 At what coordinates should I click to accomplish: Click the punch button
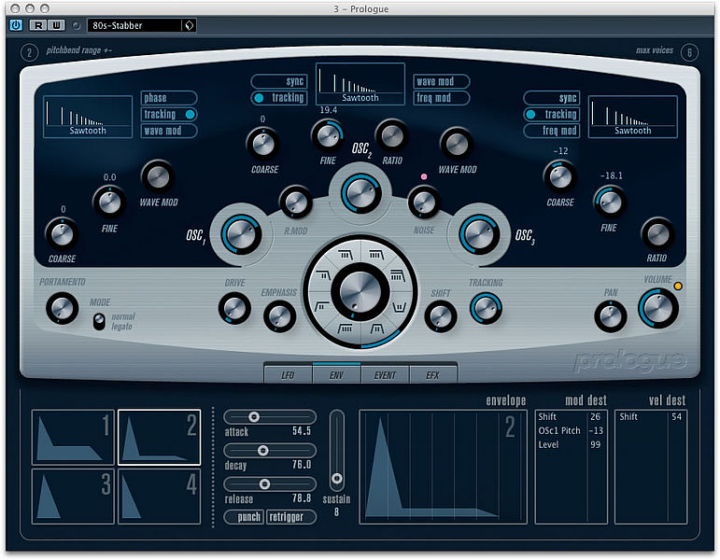tap(244, 517)
